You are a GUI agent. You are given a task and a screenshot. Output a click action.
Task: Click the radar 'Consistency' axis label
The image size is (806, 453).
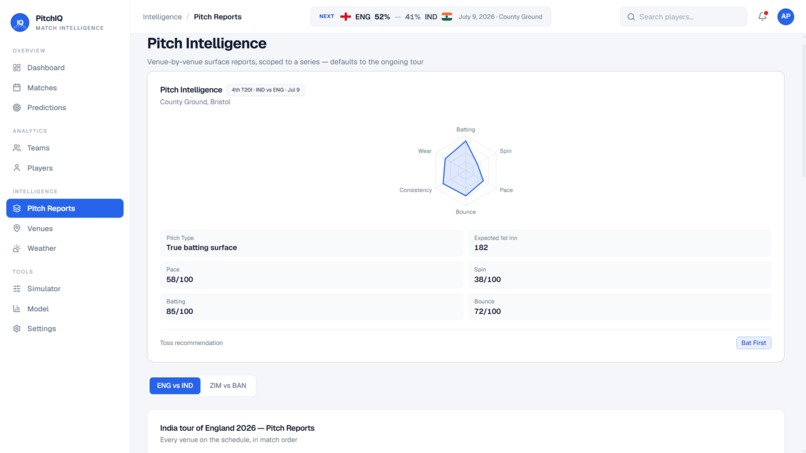pos(415,190)
